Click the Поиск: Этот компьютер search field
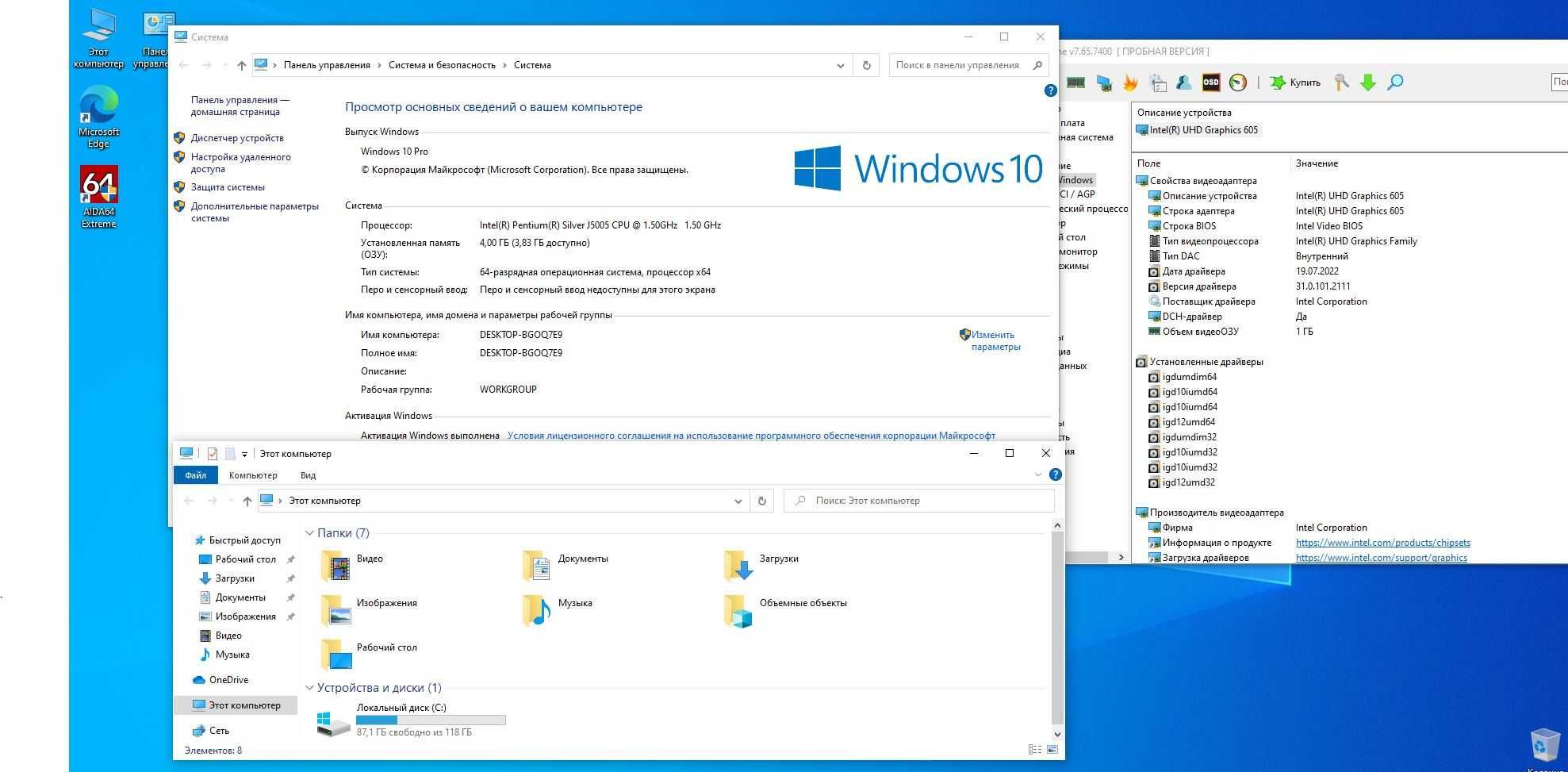Image resolution: width=1568 pixels, height=772 pixels. tap(918, 501)
